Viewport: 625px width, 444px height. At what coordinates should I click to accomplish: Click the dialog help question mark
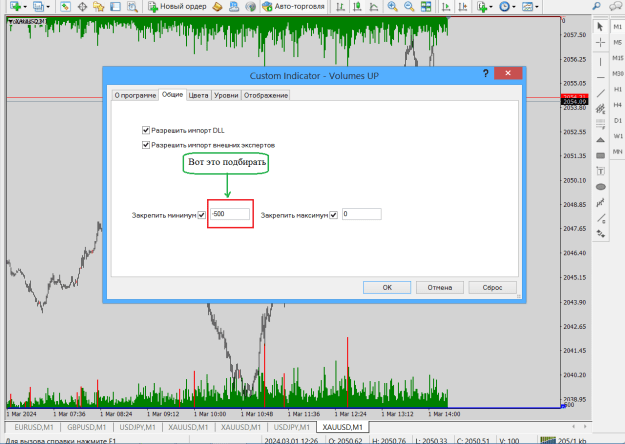tap(485, 73)
